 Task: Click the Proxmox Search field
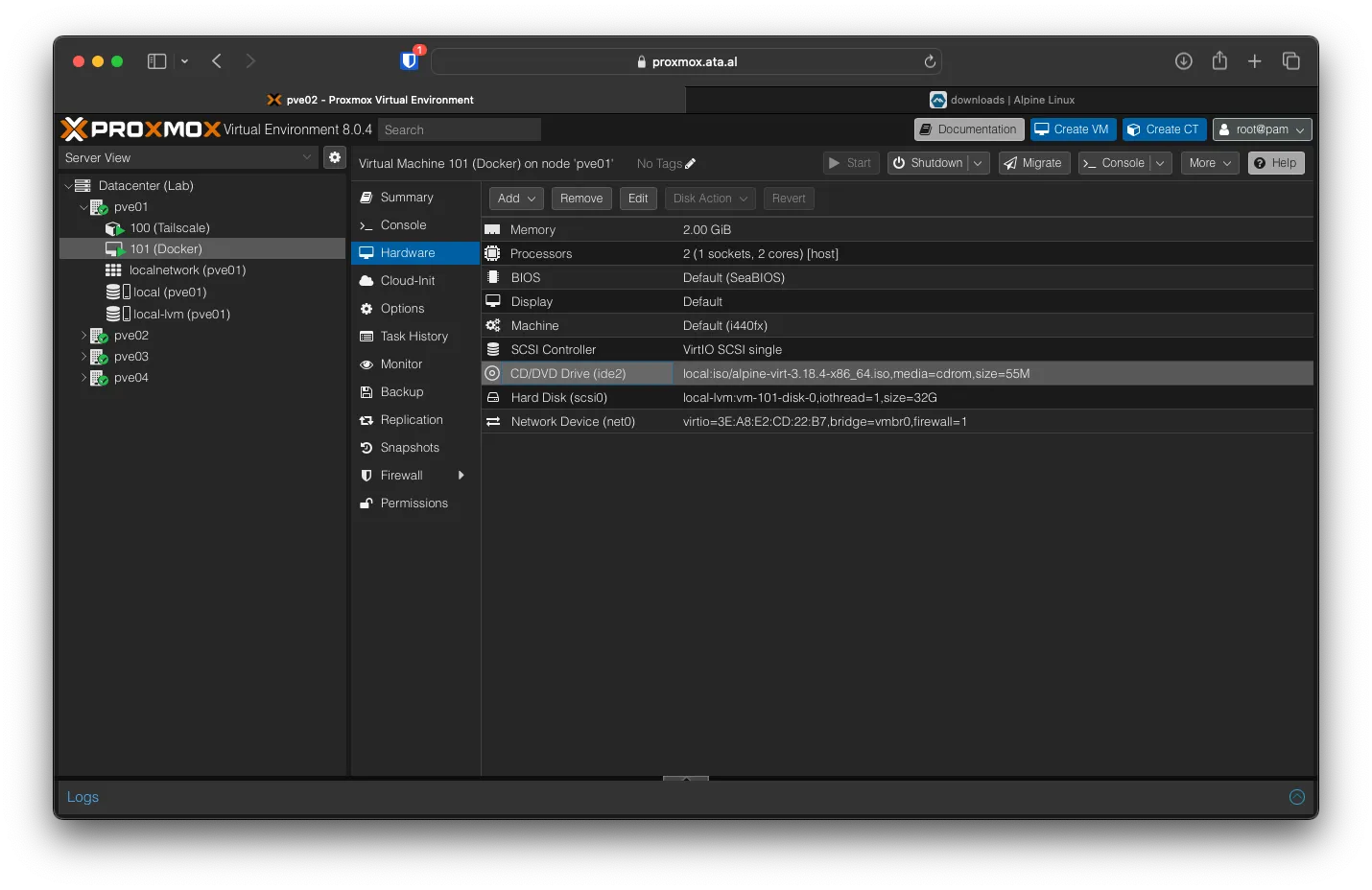point(460,129)
